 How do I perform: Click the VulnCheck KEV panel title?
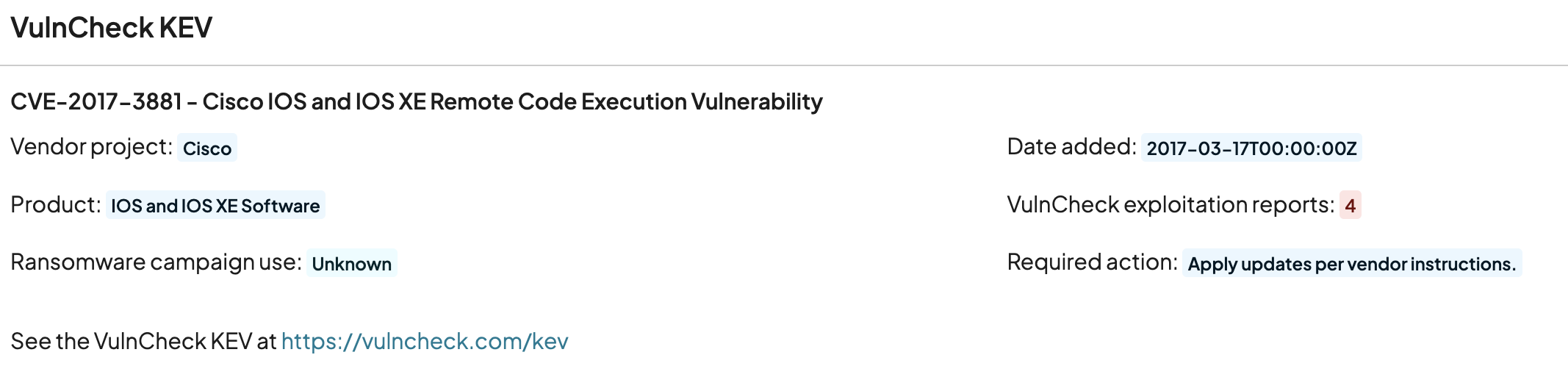pos(111,28)
